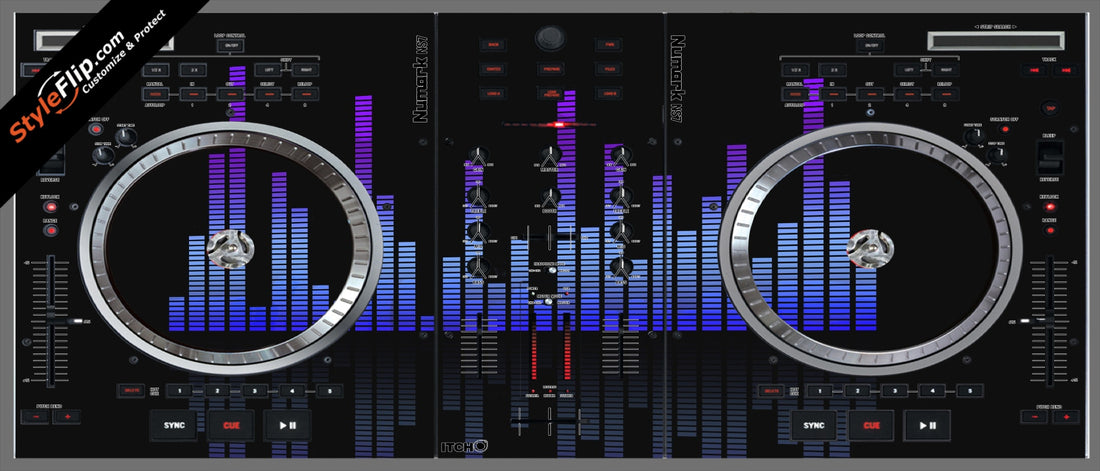Viewport: 1100px width, 471px height.
Task: Click left deck loop shift RIGHT button
Action: click(x=305, y=70)
